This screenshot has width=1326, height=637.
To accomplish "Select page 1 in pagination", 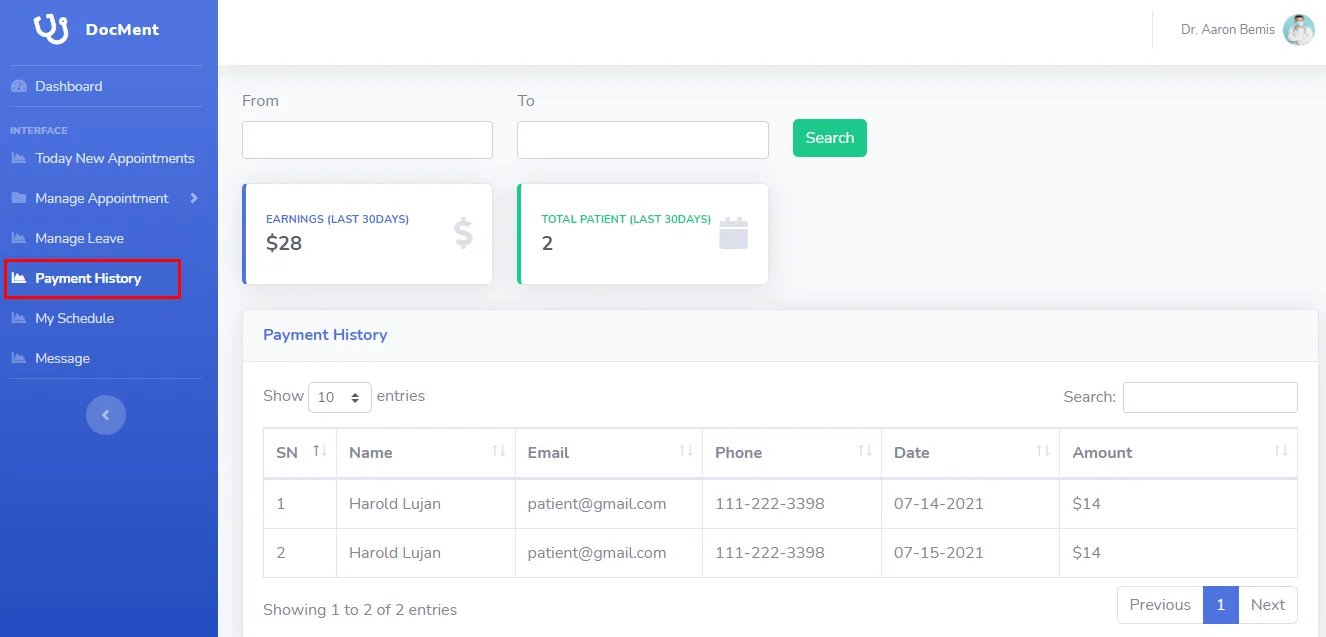I will click(1221, 605).
